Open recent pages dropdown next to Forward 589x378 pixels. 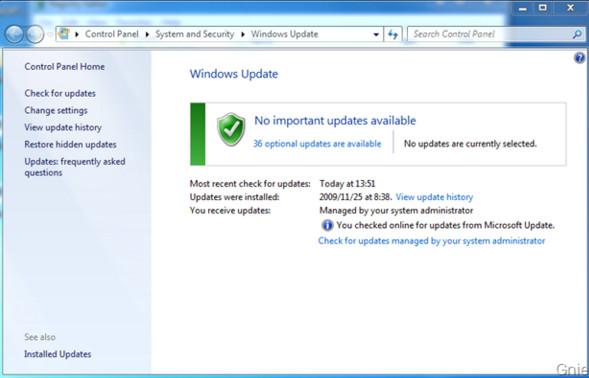(49, 35)
